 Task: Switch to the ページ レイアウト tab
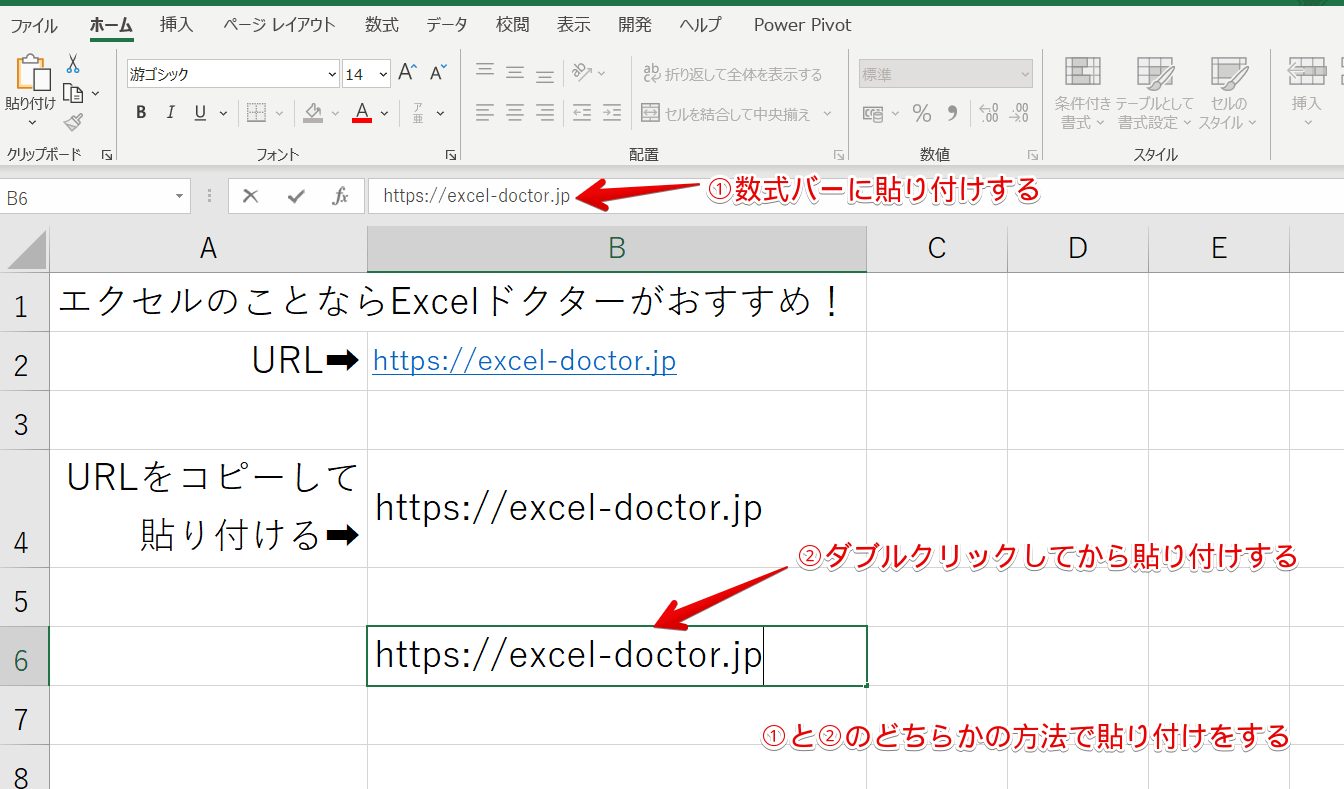point(279,25)
